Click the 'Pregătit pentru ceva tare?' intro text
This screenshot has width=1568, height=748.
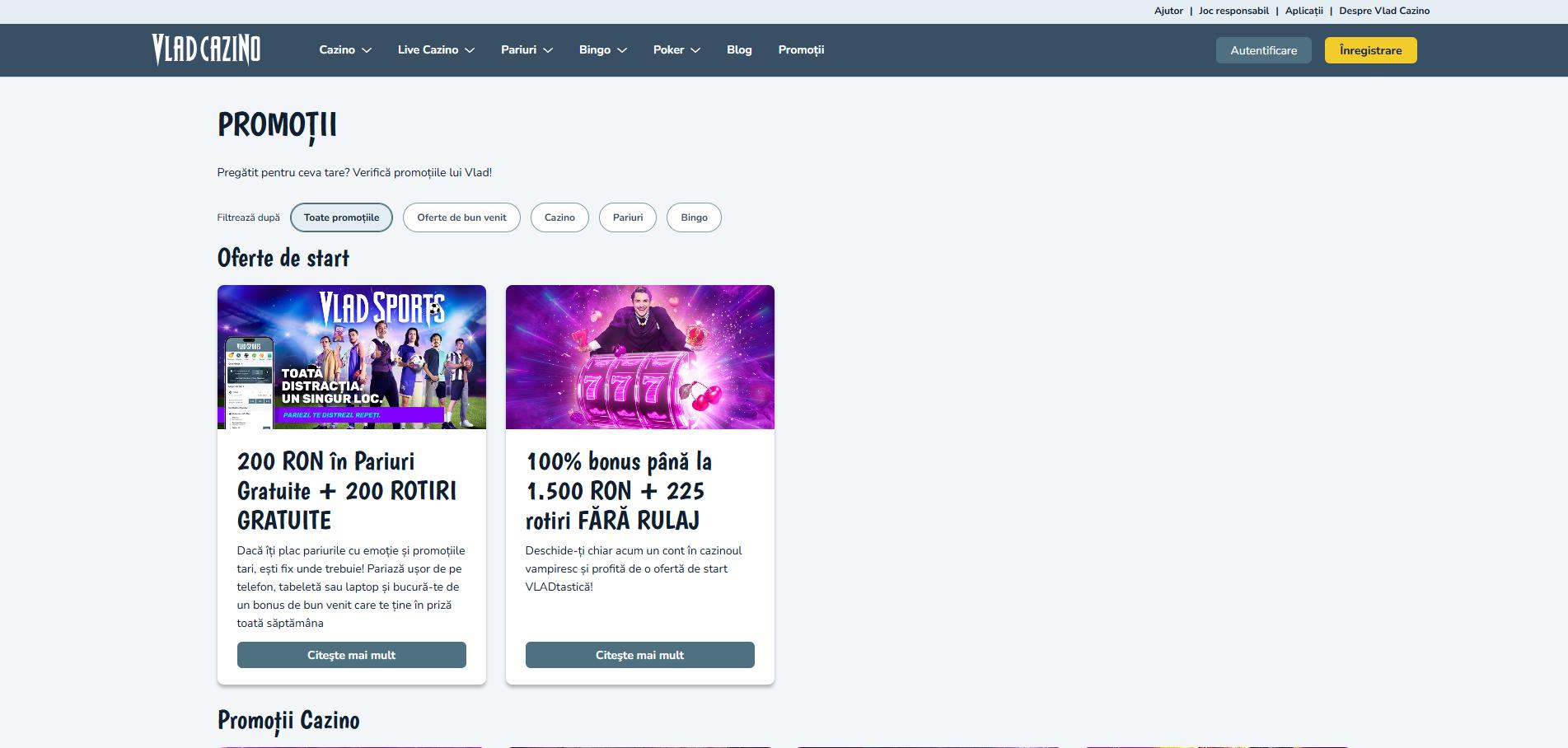click(x=354, y=172)
